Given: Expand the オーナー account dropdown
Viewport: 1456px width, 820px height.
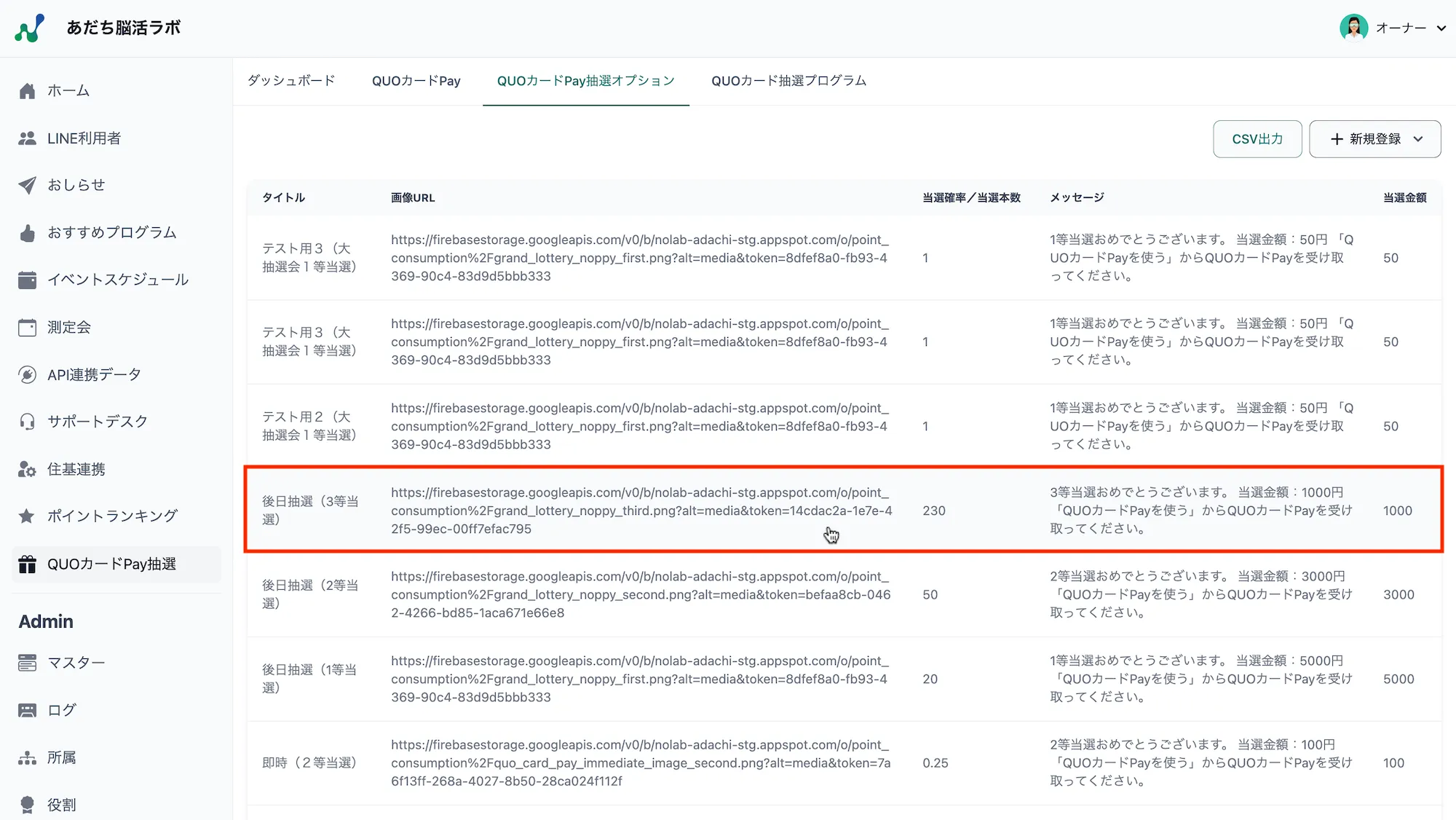Looking at the screenshot, I should point(1441,28).
